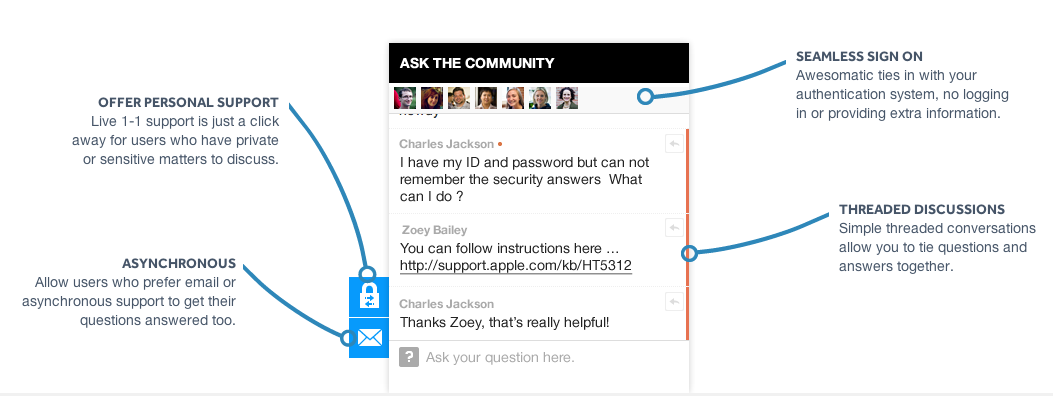Click the Threaded Discussions callout circle marker

click(x=689, y=253)
